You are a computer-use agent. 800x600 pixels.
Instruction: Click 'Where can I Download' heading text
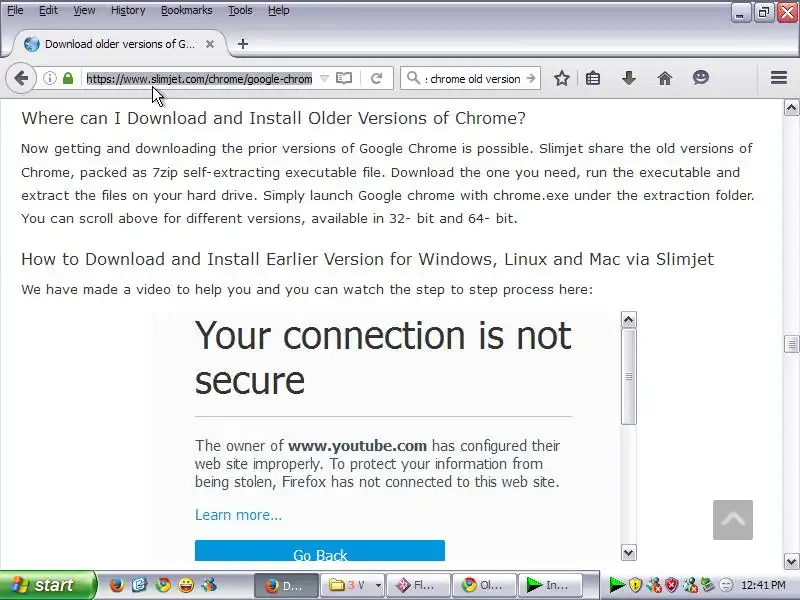point(273,118)
